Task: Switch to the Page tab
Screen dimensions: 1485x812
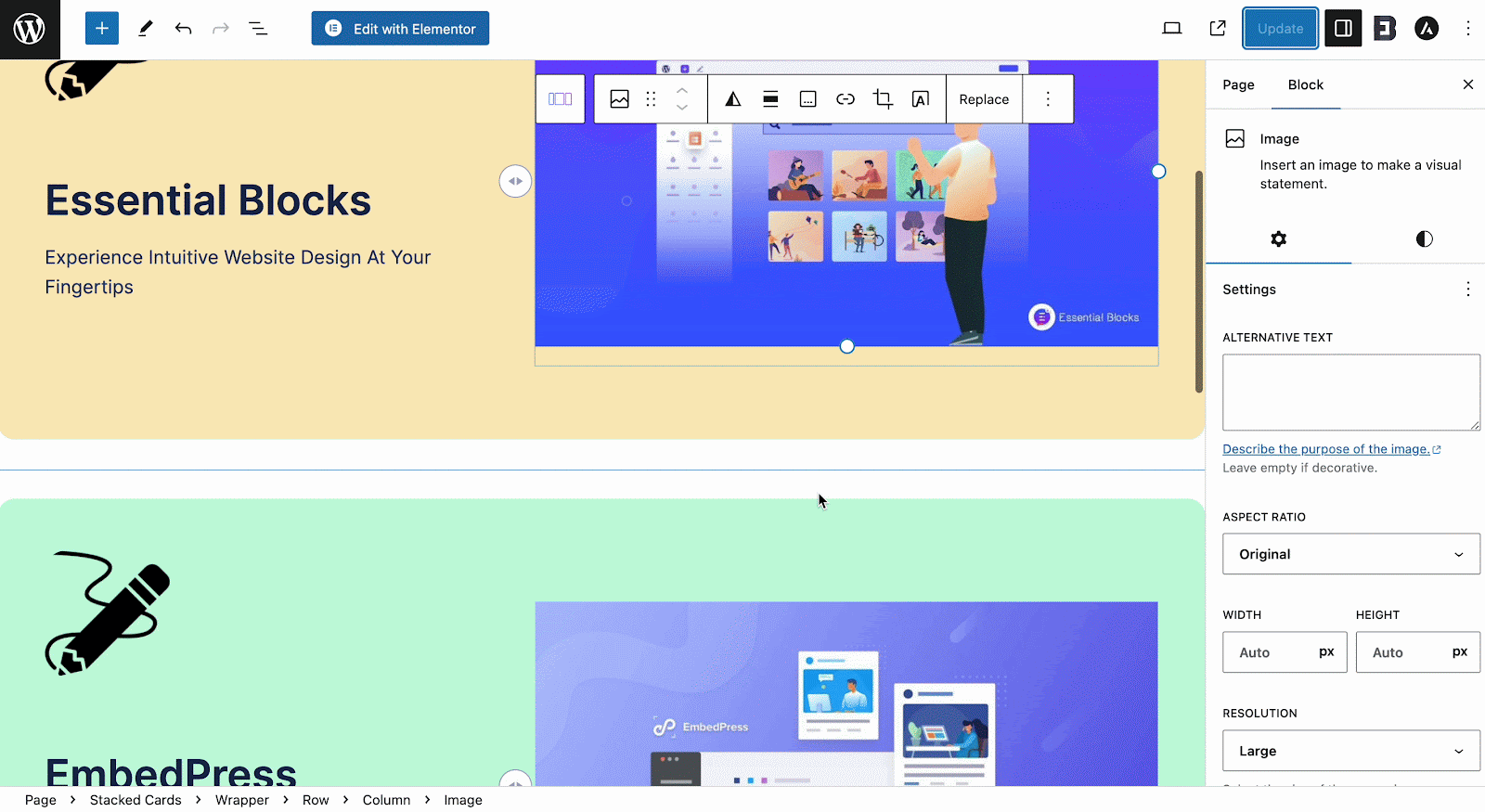Action: (x=1238, y=84)
